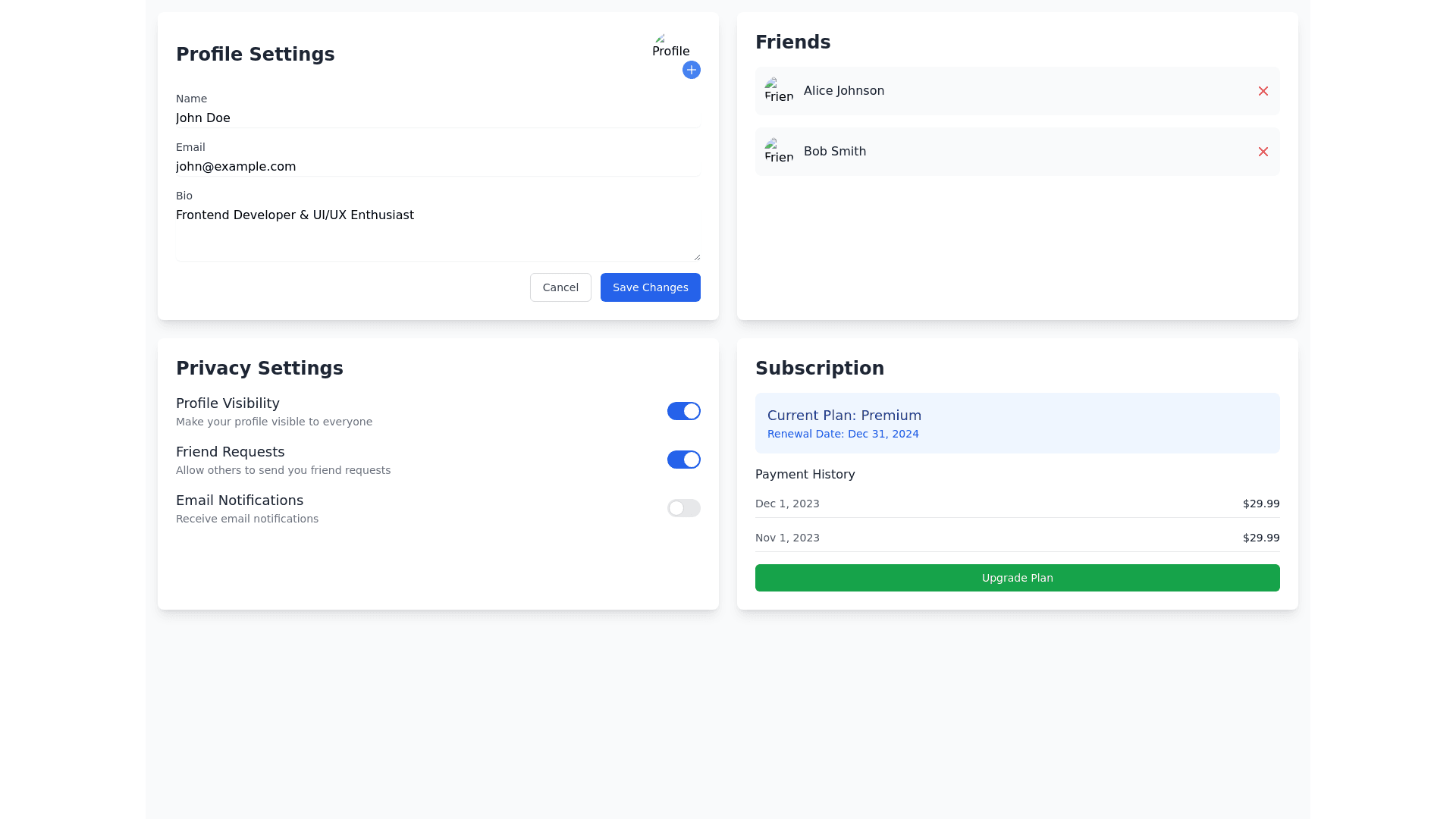Disable the Profile Visibility toggle
The height and width of the screenshot is (819, 1456).
[x=683, y=410]
